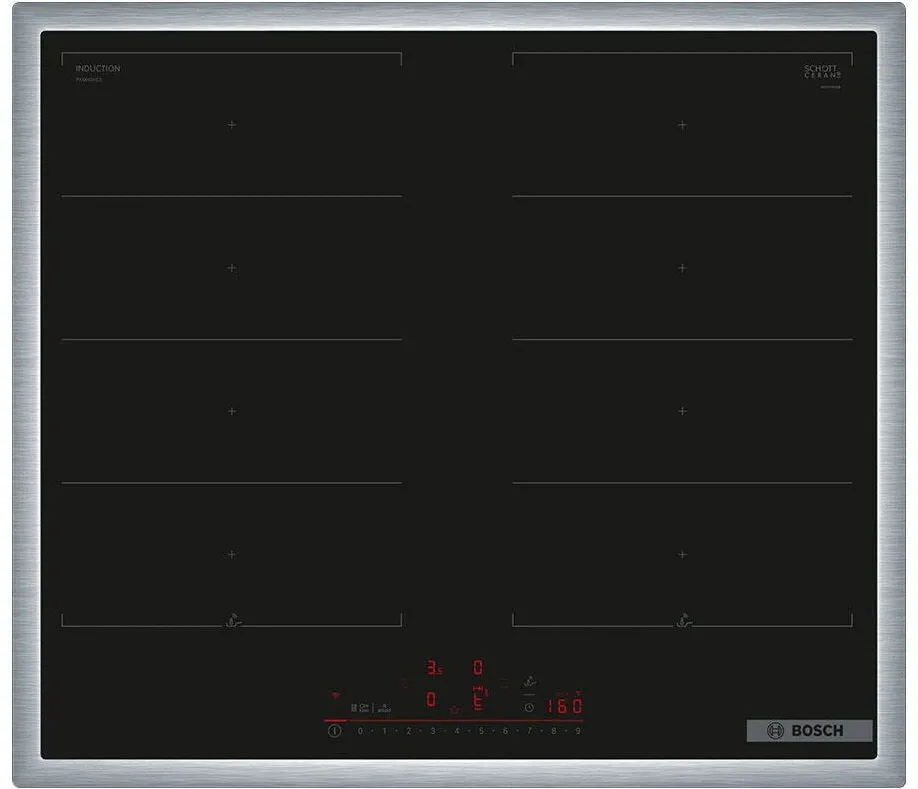
Task: Set power level 0 on the slider
Action: (360, 731)
